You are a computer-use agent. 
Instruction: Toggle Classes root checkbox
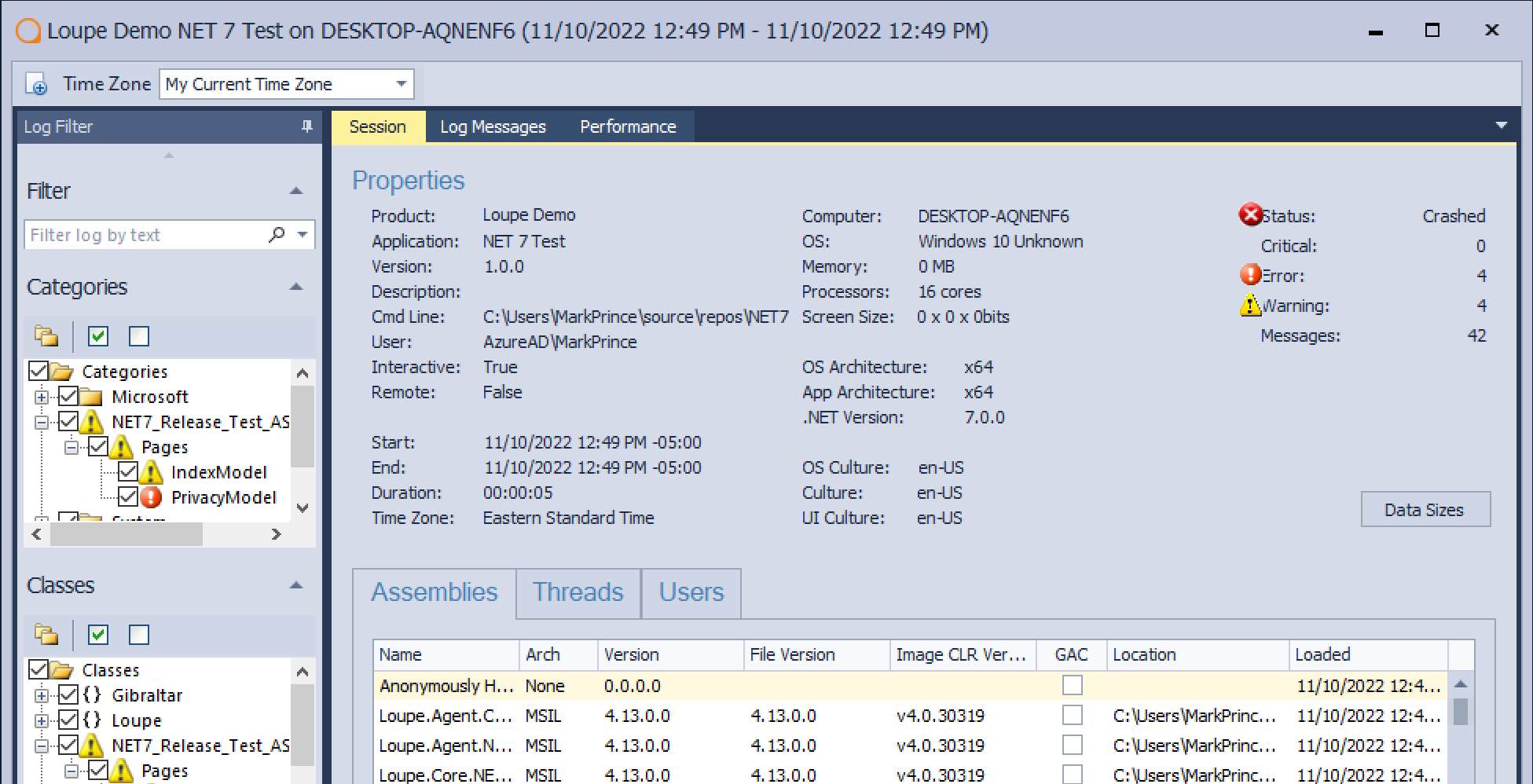pyautogui.click(x=39, y=669)
